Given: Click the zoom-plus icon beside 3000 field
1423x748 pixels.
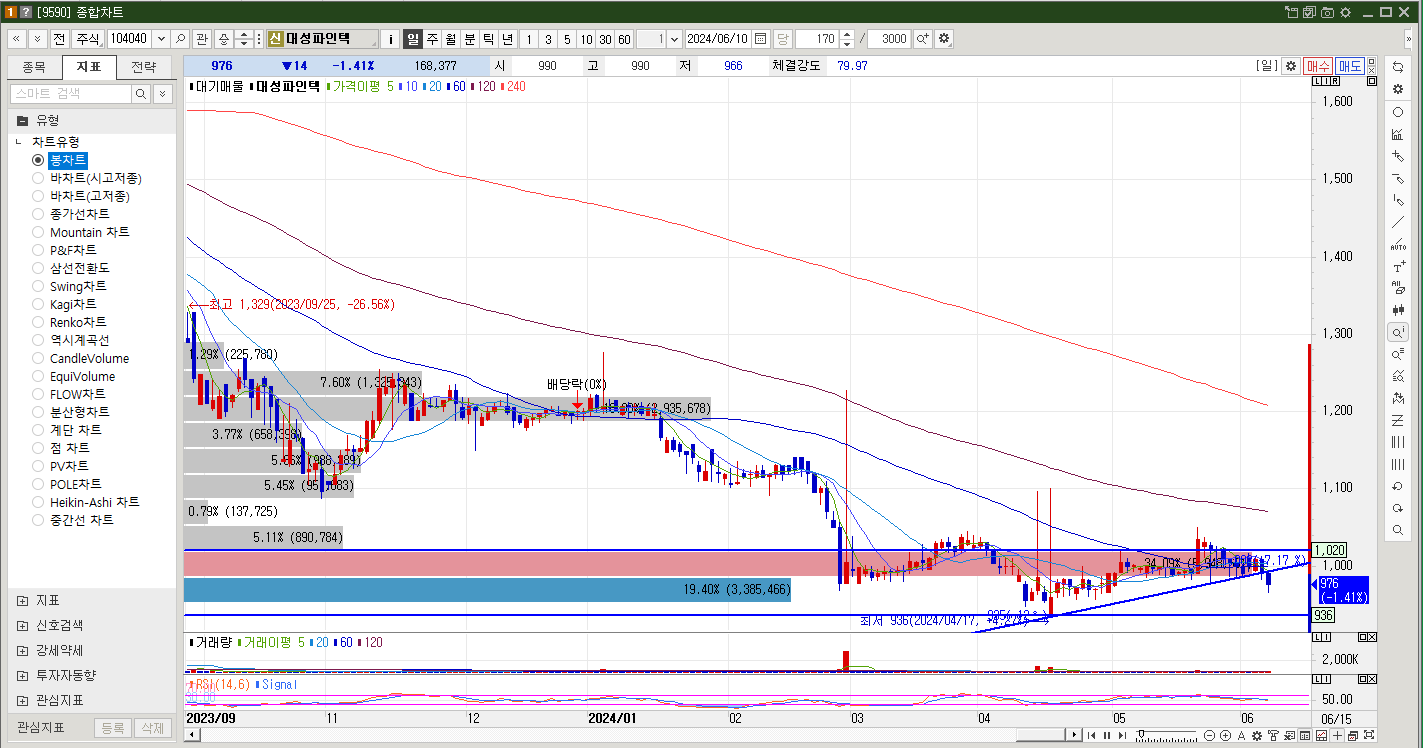Looking at the screenshot, I should [922, 39].
